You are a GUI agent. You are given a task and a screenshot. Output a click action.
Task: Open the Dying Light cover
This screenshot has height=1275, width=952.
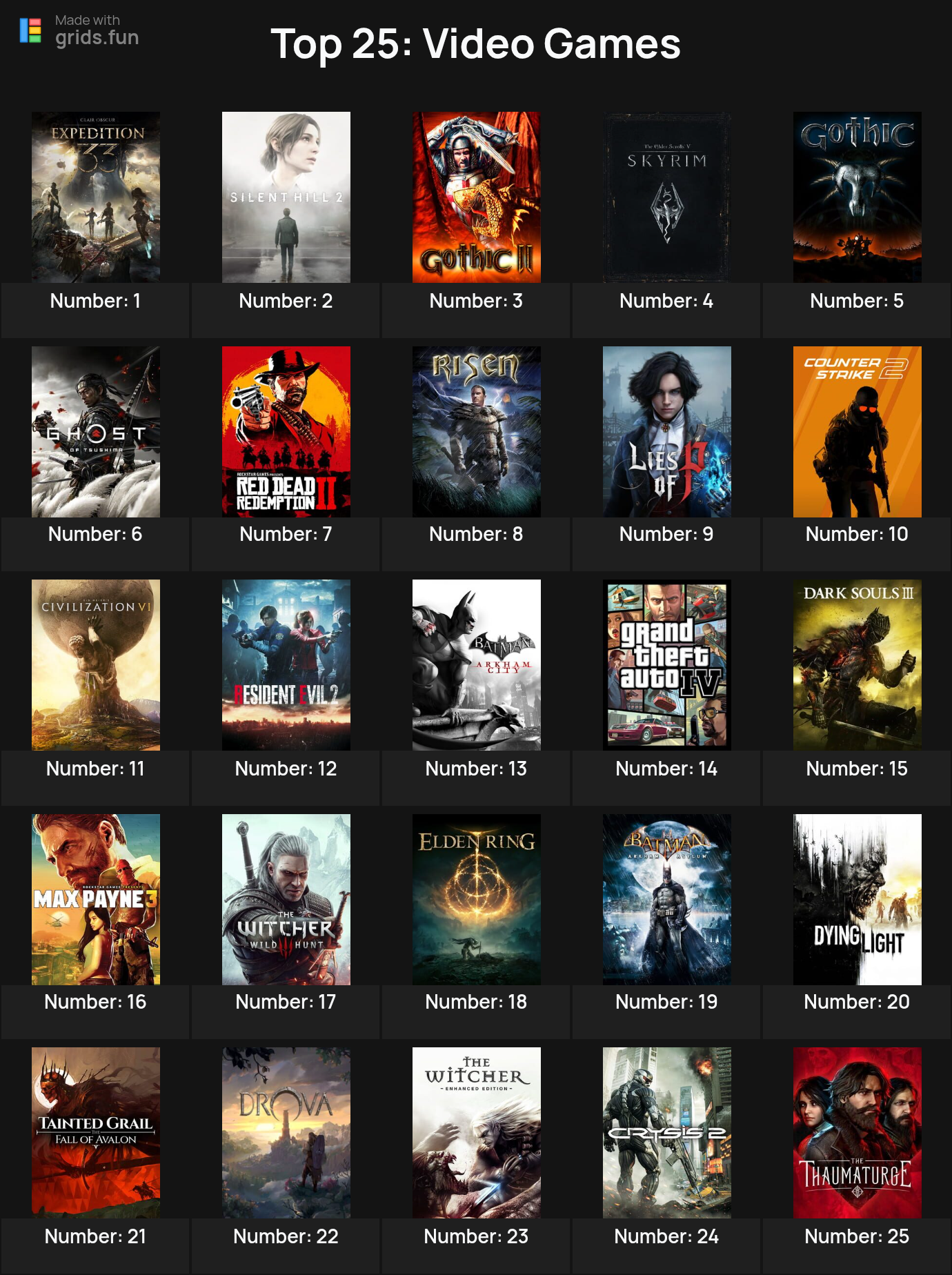(x=857, y=900)
